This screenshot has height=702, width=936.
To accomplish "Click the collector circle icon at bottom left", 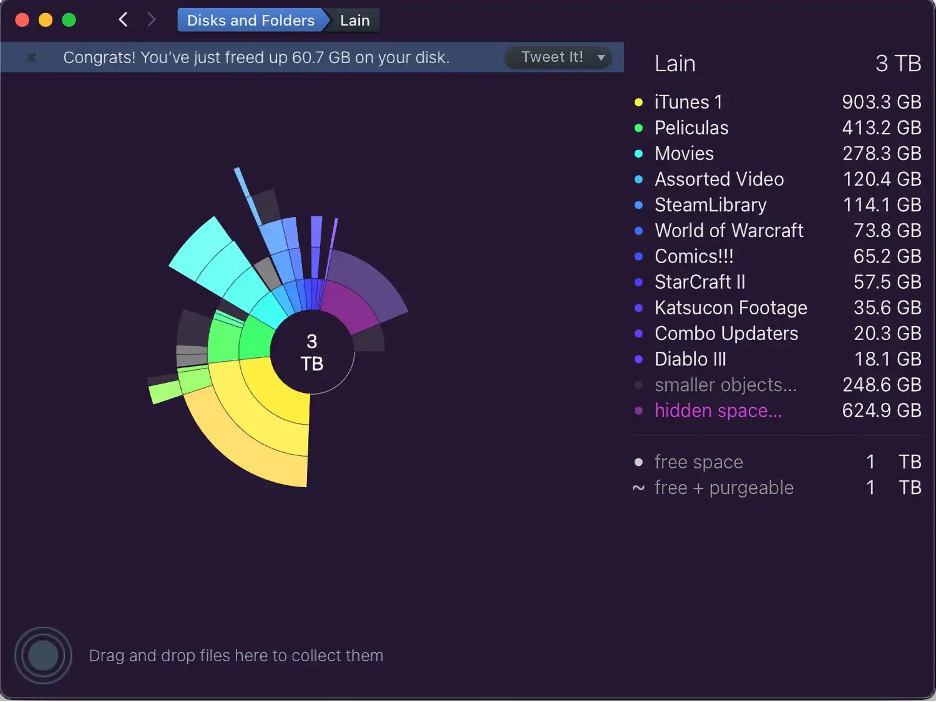I will pyautogui.click(x=43, y=656).
